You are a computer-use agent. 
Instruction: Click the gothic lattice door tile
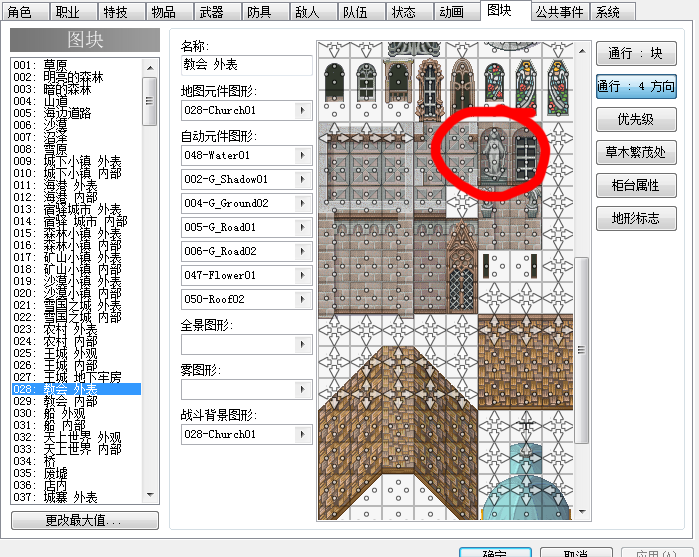[x=462, y=268]
